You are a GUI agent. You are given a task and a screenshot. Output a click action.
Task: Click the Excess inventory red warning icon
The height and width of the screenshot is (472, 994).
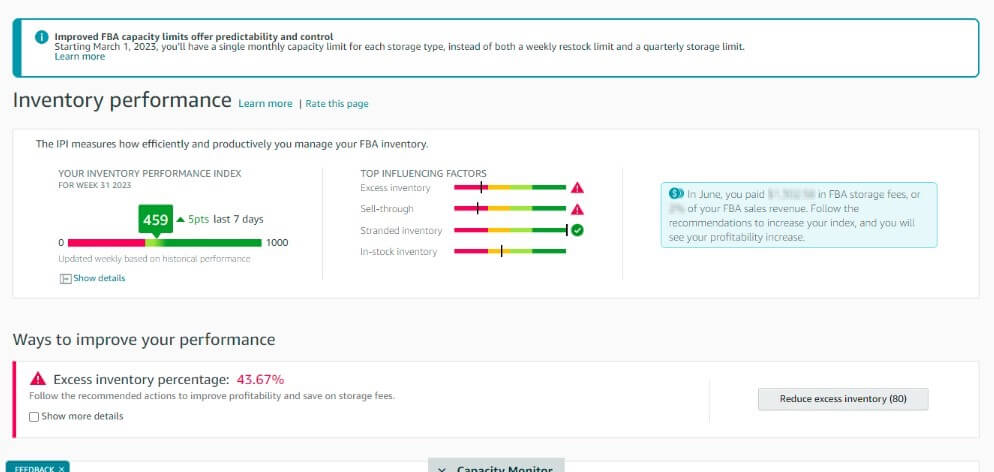click(577, 188)
